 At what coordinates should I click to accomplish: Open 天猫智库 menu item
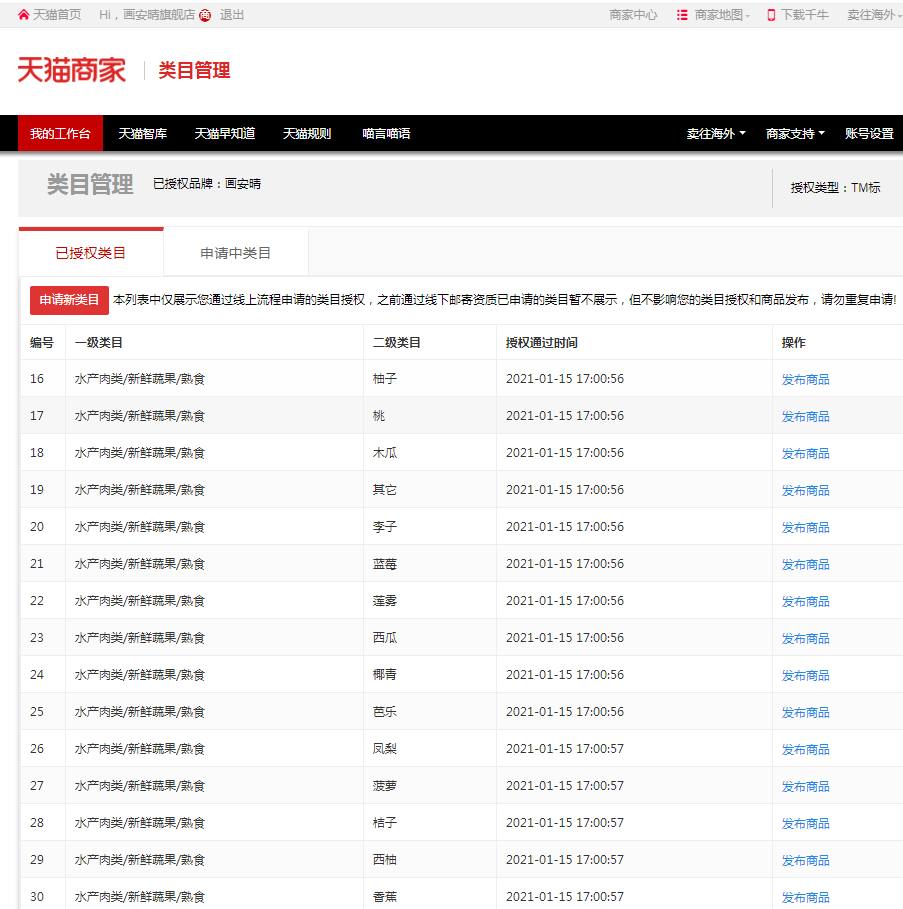(143, 133)
